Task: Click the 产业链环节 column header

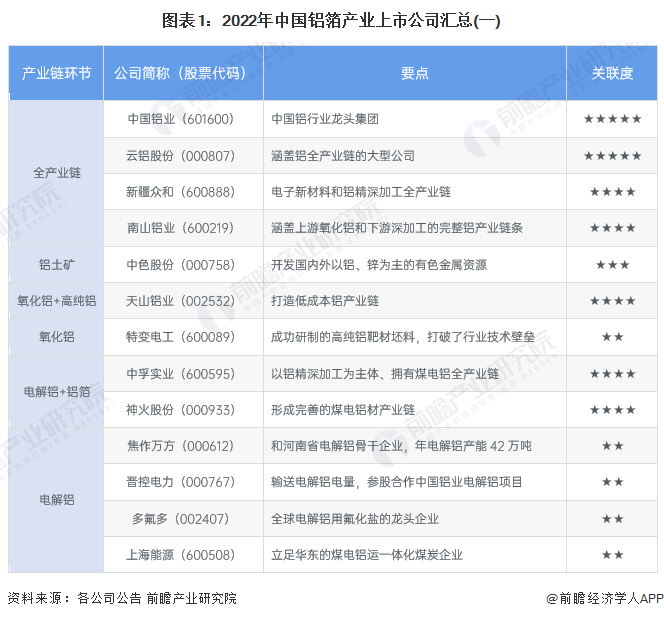Action: point(56,73)
